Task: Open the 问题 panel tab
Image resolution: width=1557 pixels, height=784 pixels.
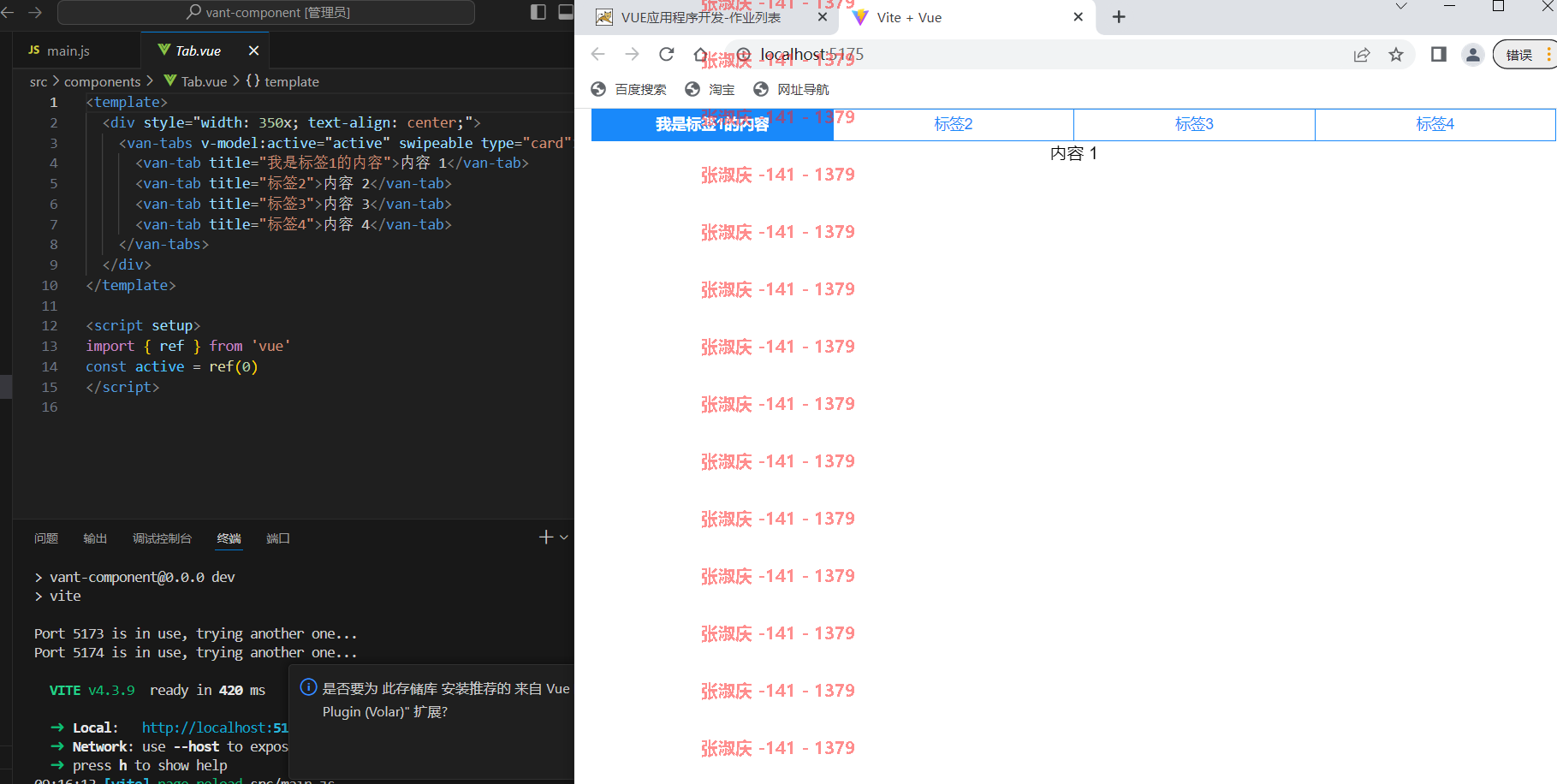Action: click(46, 538)
